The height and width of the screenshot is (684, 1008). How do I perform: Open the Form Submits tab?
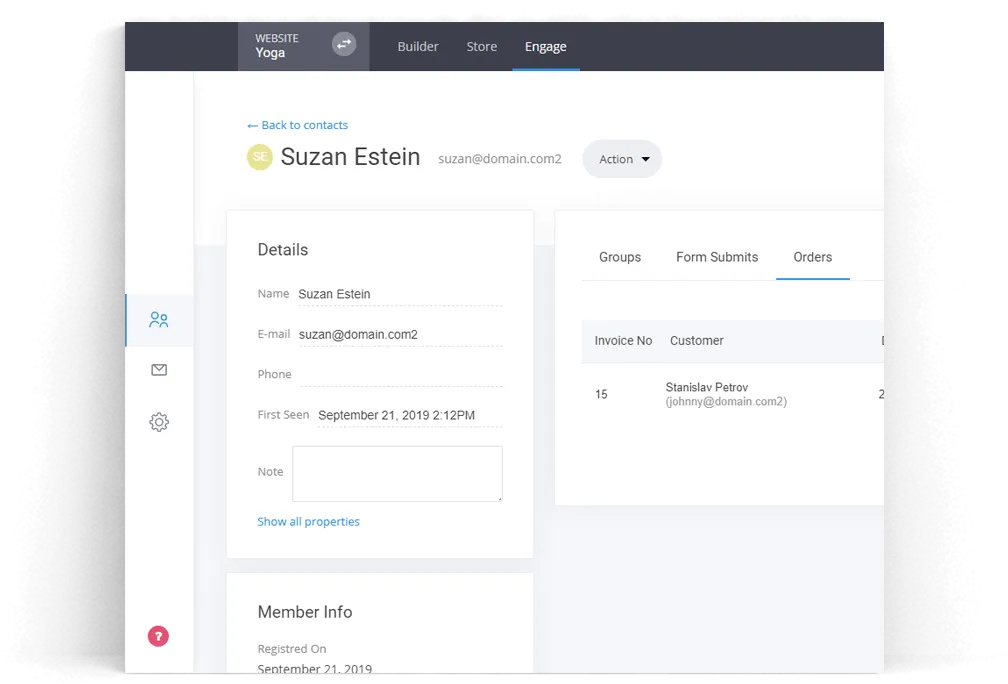pos(717,257)
